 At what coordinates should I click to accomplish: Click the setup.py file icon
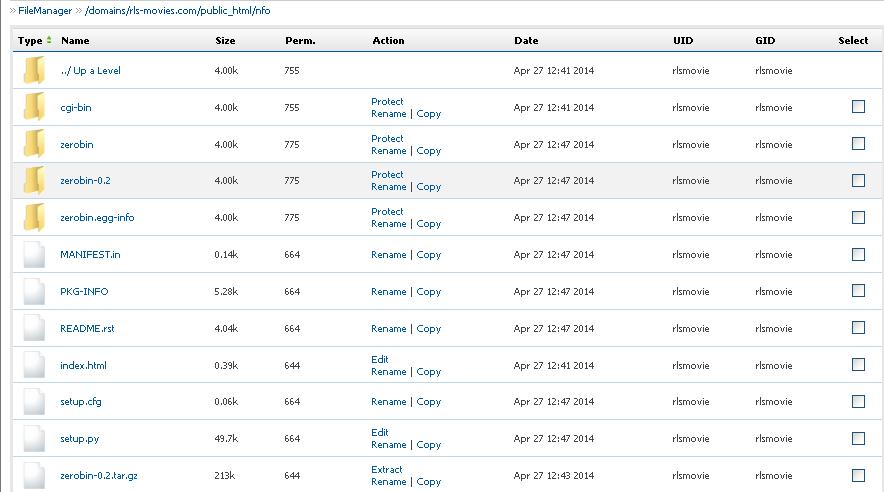tap(34, 438)
